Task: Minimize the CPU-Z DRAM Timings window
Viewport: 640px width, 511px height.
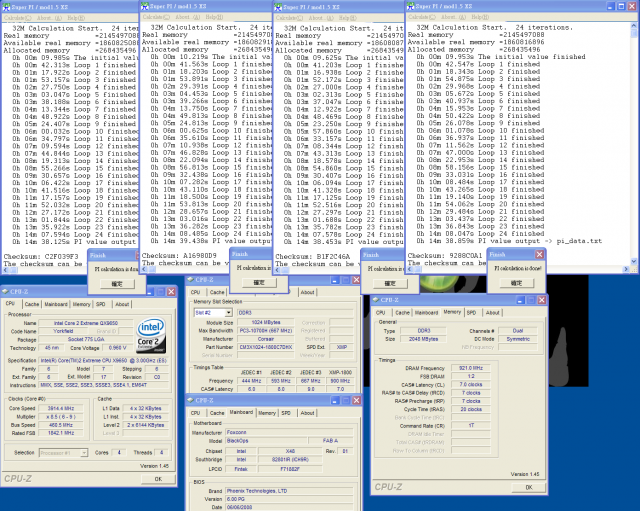Action: pyautogui.click(x=520, y=300)
